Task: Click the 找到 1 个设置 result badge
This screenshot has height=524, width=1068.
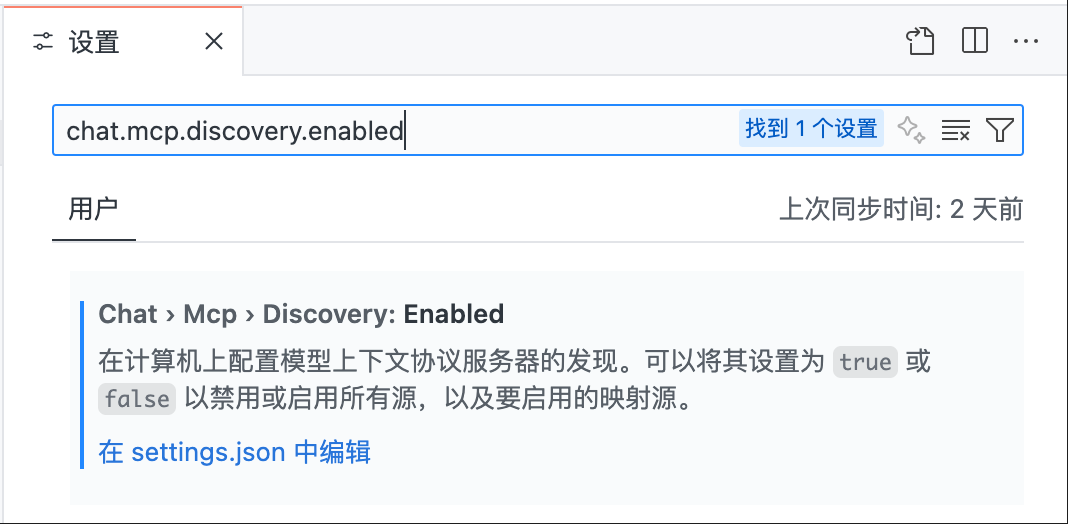Action: click(811, 128)
